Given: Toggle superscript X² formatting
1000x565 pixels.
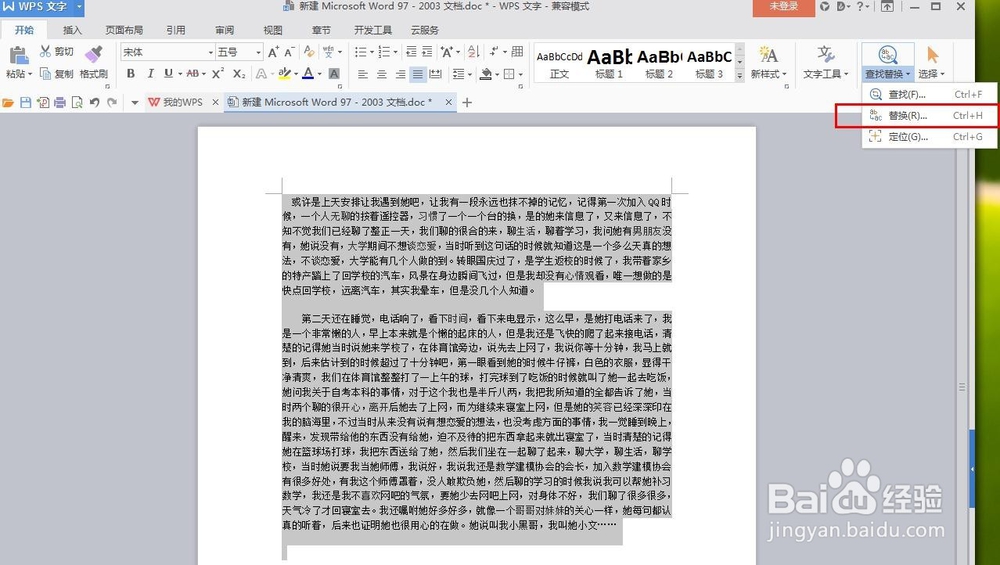Looking at the screenshot, I should [218, 74].
